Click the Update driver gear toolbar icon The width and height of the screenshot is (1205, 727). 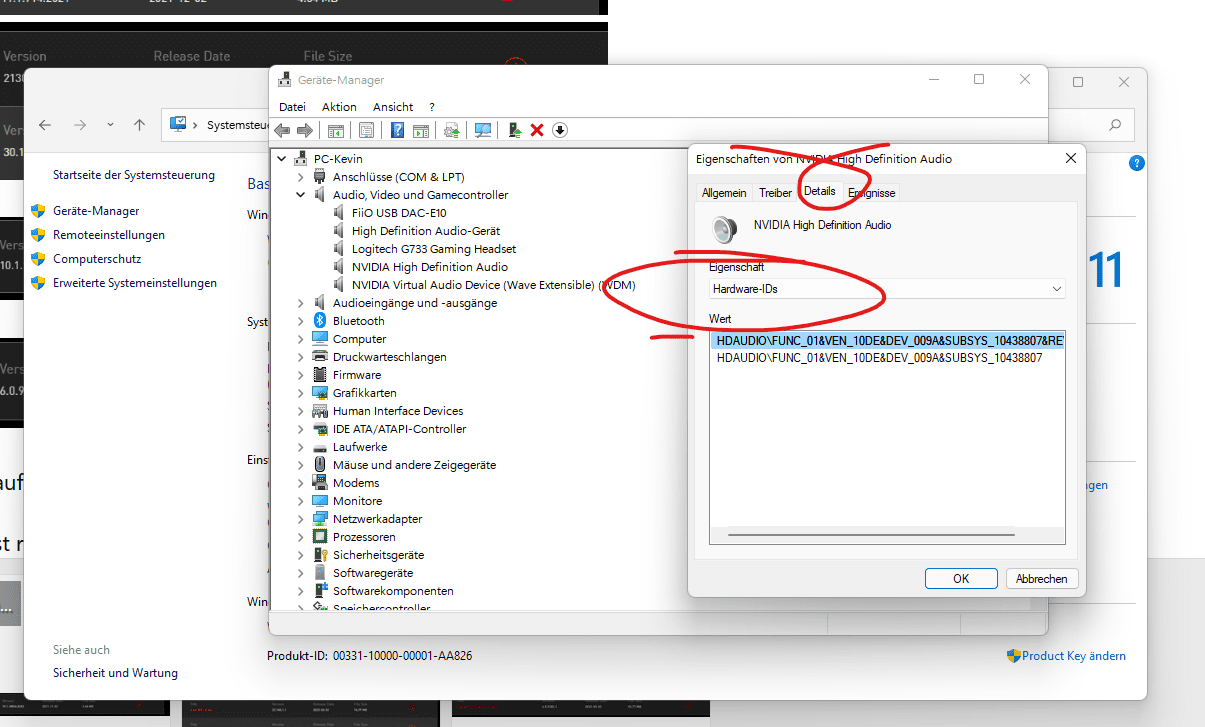(452, 130)
